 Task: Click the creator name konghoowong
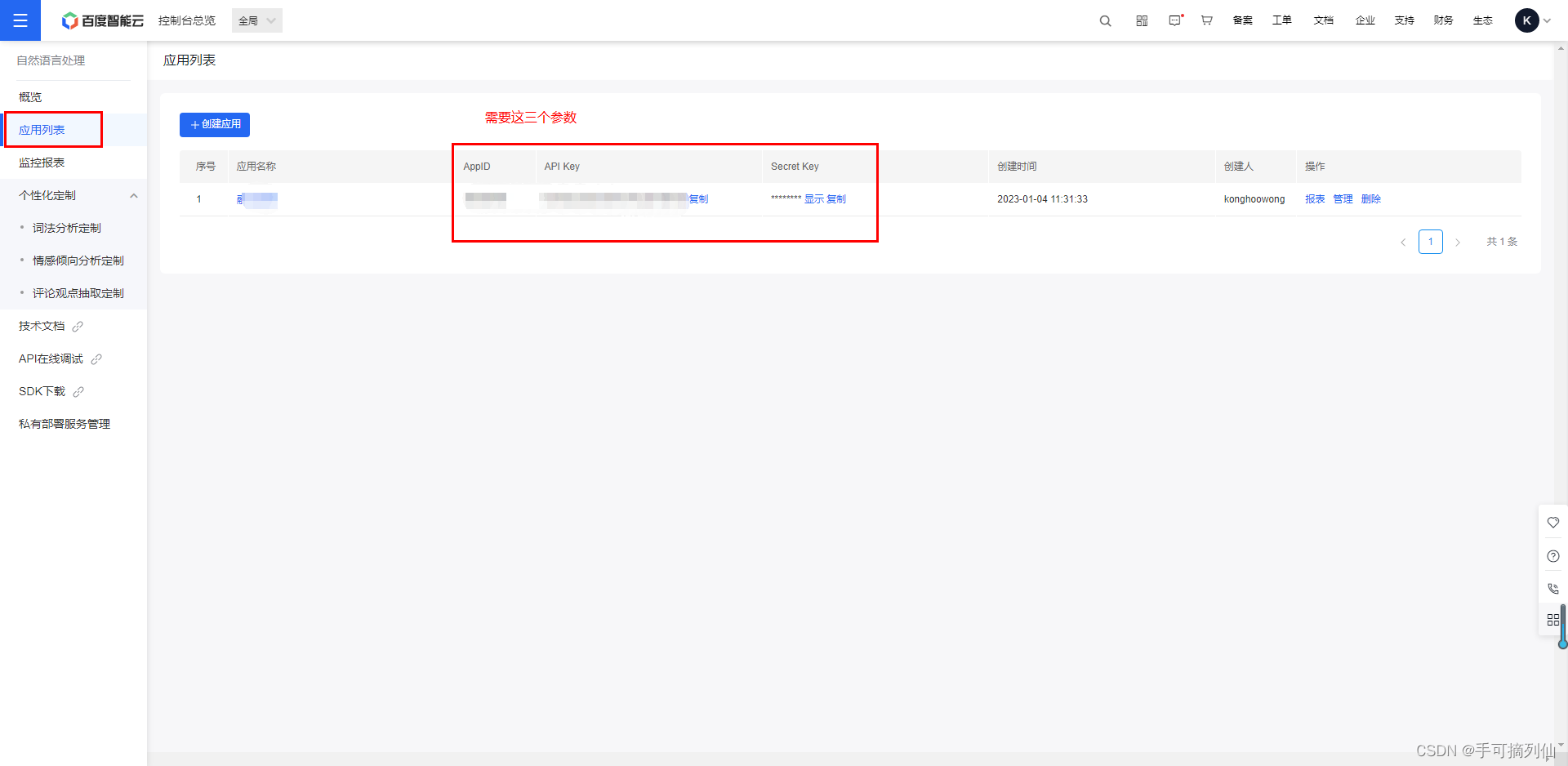click(1254, 199)
